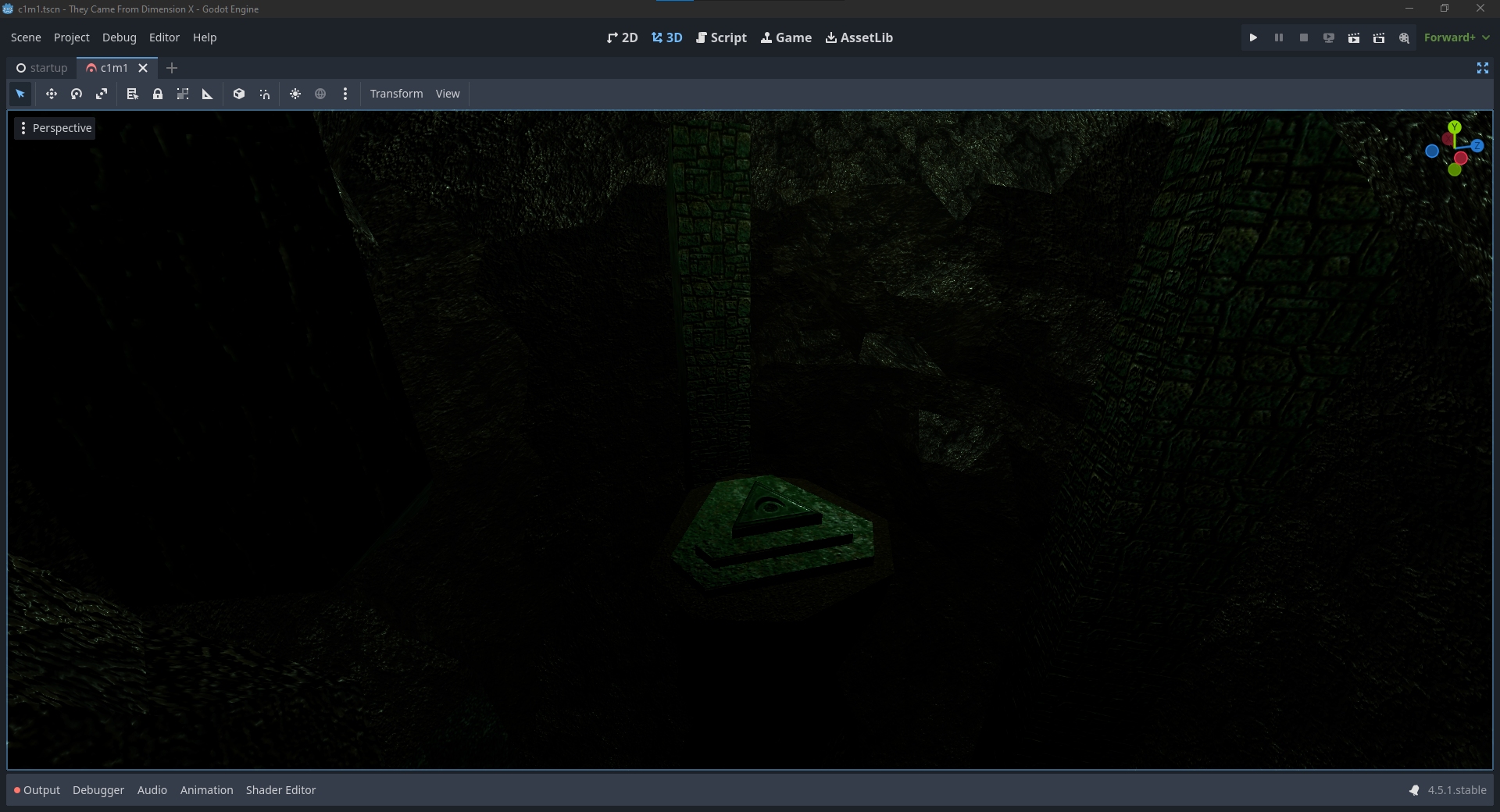Select the Move mode tool

pyautogui.click(x=52, y=94)
